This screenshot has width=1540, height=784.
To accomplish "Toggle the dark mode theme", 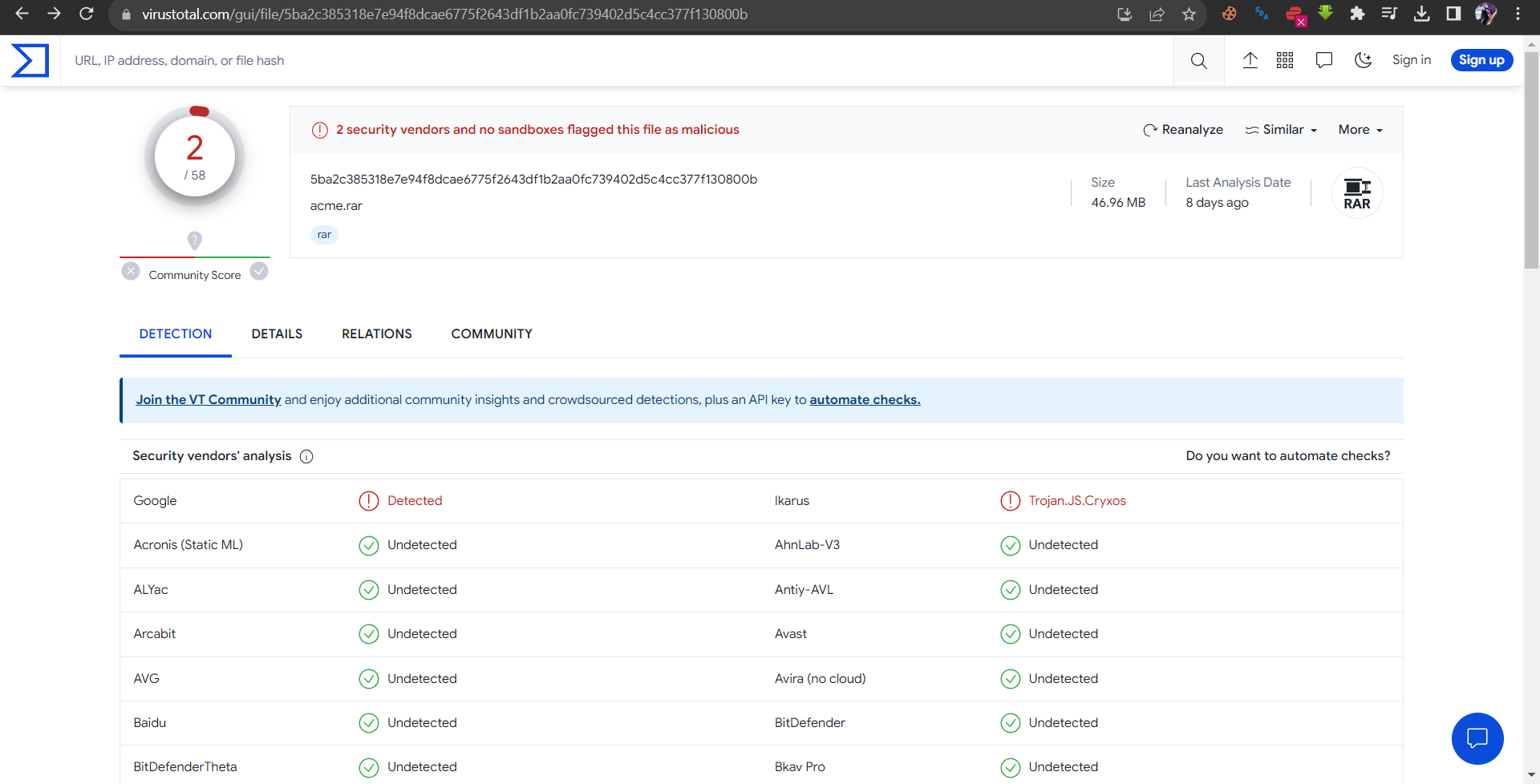I will [1363, 60].
